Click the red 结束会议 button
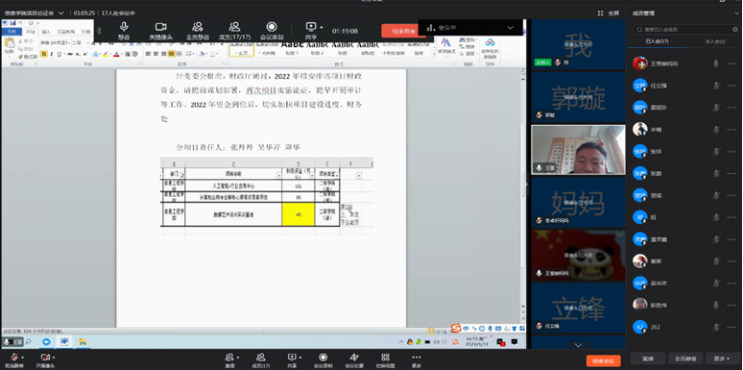The image size is (743, 370). (603, 361)
